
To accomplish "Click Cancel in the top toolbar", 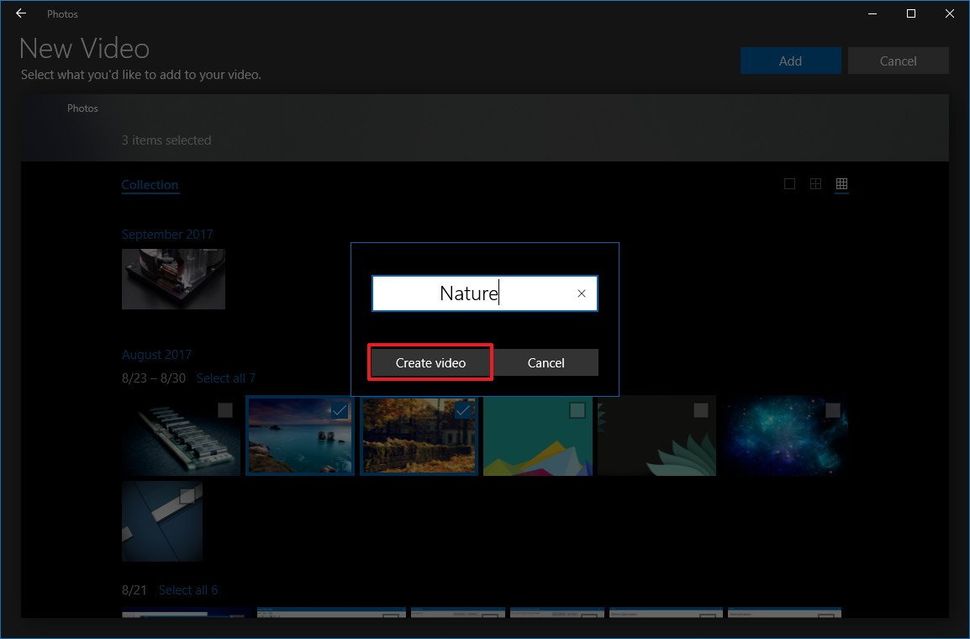I will click(x=897, y=60).
